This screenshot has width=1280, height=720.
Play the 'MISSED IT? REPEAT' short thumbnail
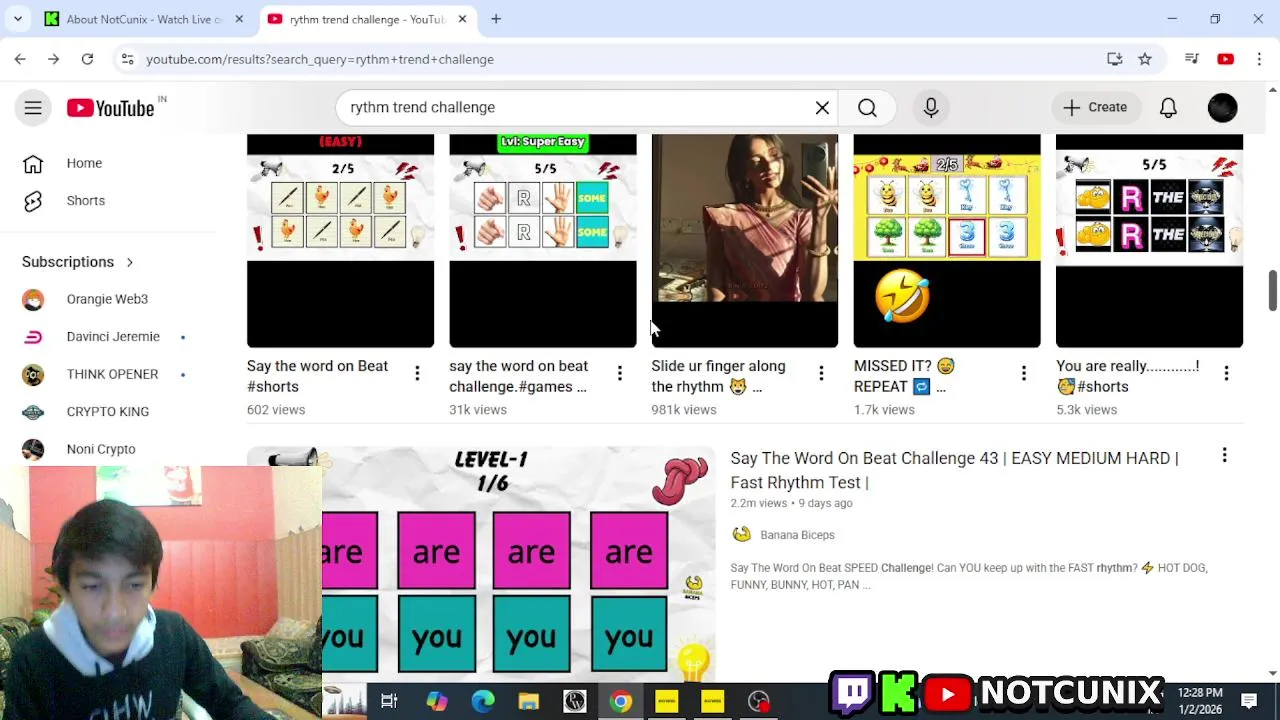(947, 241)
